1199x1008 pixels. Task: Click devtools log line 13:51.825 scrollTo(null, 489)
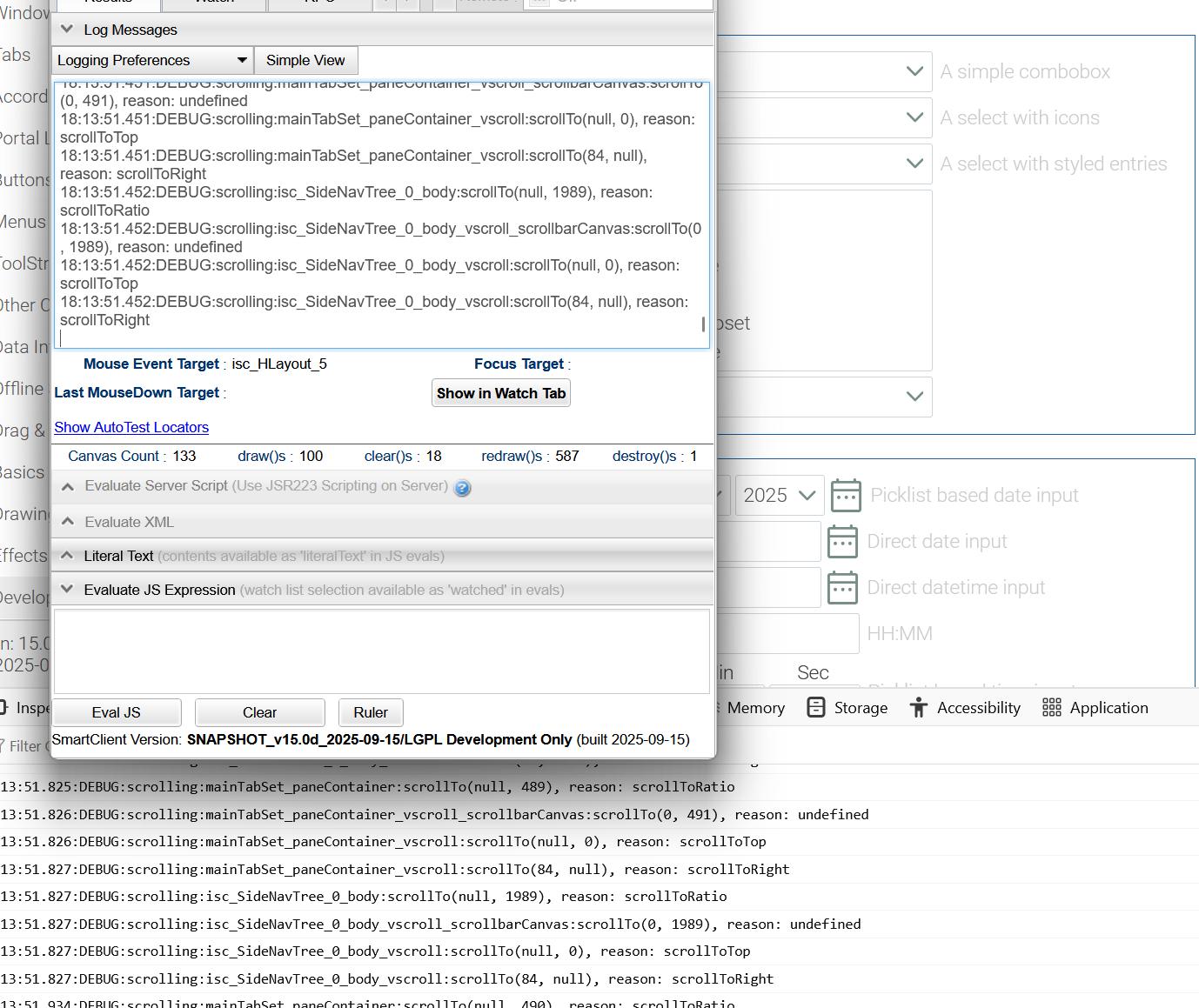click(367, 787)
